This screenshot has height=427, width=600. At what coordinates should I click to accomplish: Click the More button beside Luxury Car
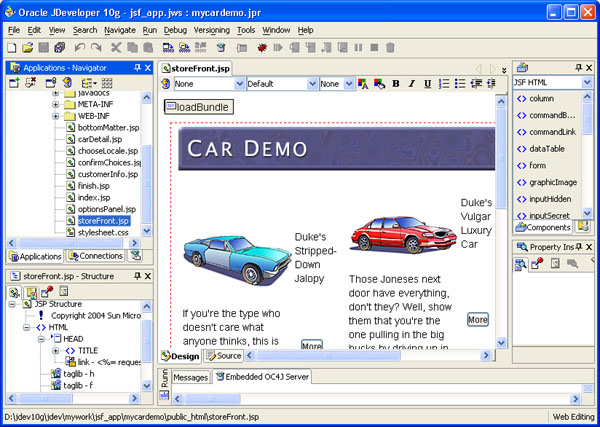tap(478, 319)
